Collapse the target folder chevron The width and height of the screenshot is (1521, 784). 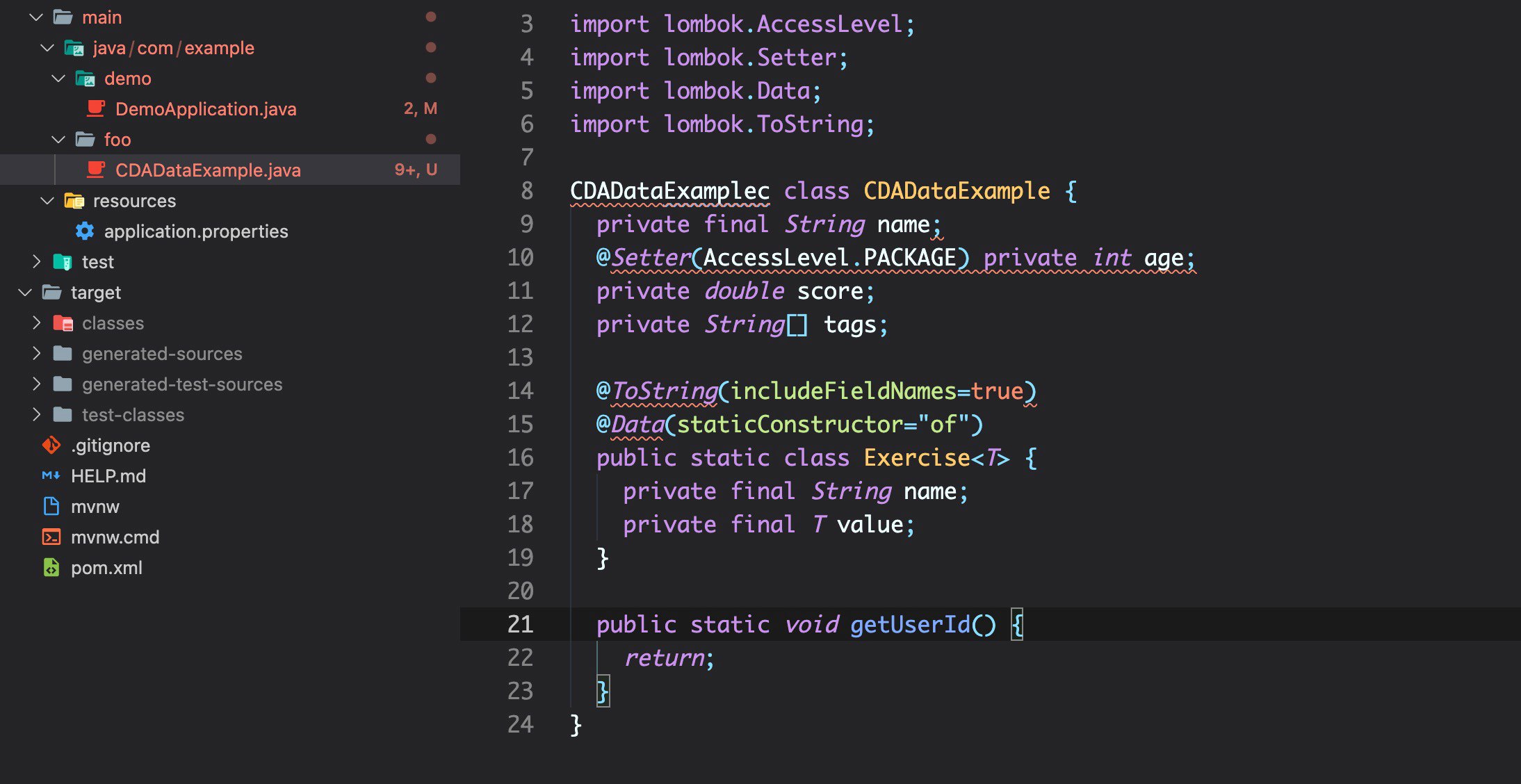(x=25, y=292)
